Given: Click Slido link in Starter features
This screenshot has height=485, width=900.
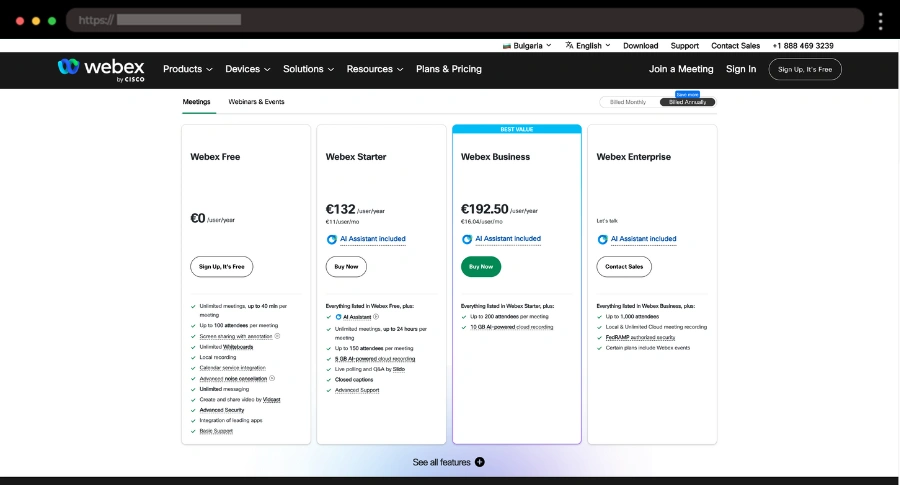Looking at the screenshot, I should coord(399,369).
